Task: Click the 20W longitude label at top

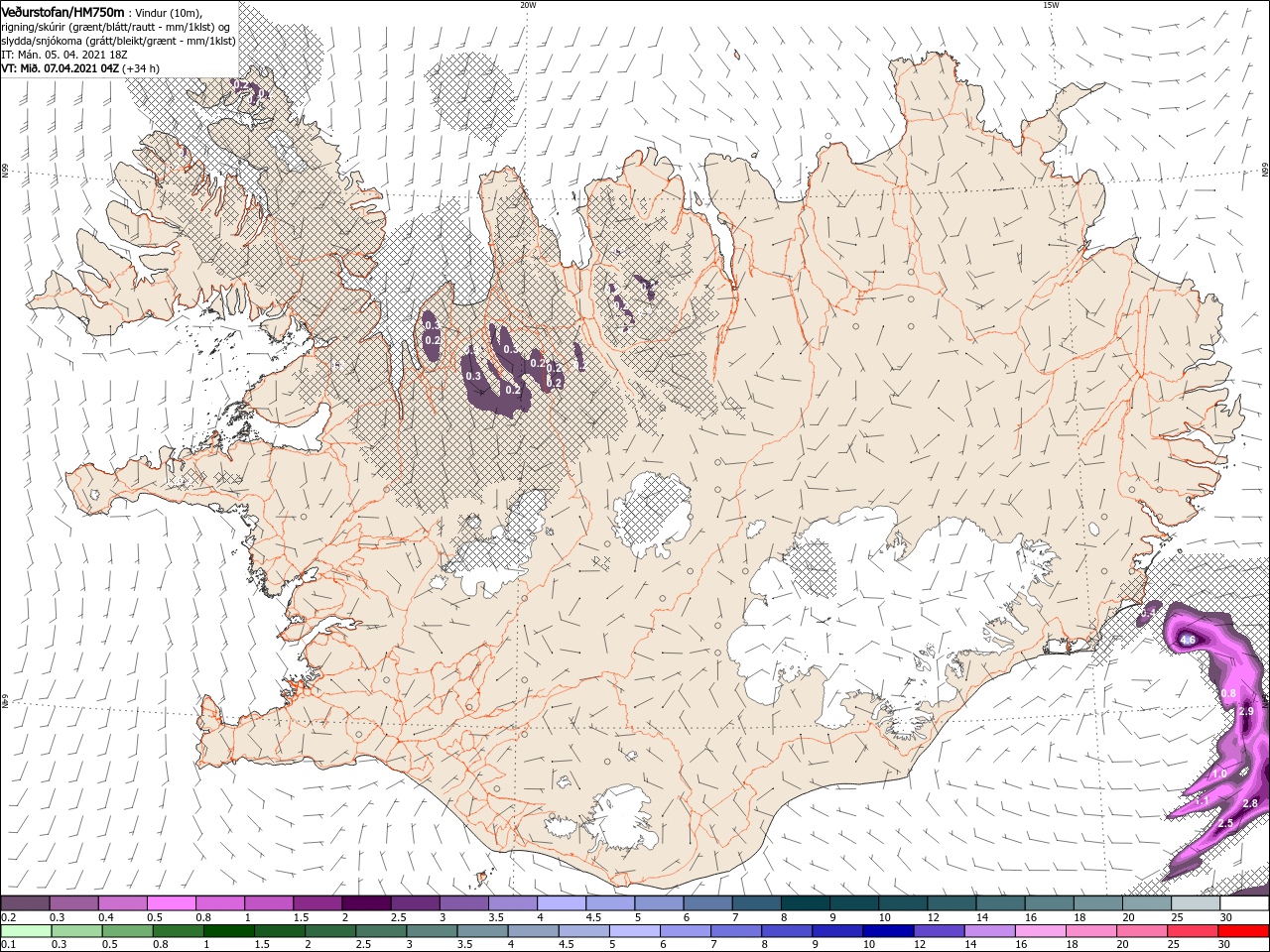Action: [x=528, y=5]
